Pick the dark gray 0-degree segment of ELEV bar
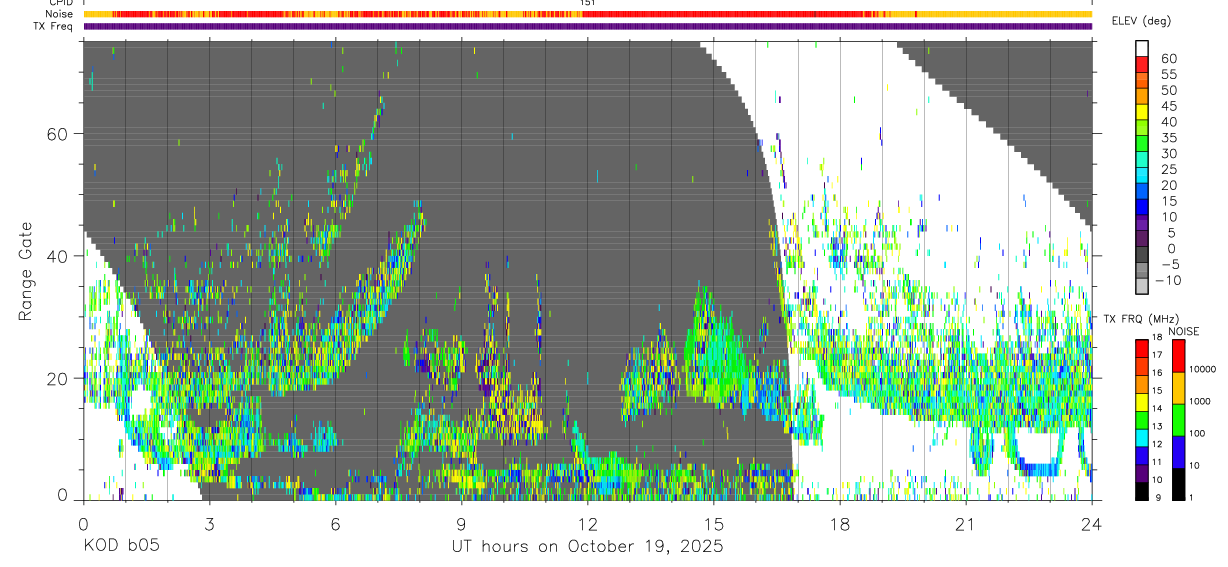 1142,256
